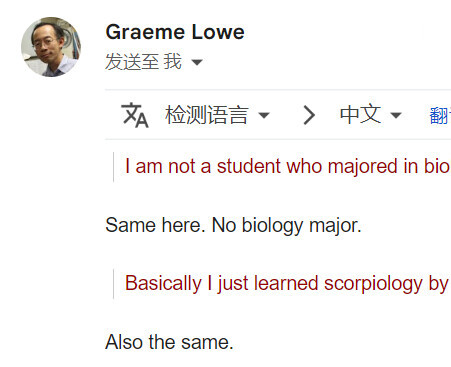Click the sender name Graeme Lowe
This screenshot has height=367, width=451.
[175, 32]
